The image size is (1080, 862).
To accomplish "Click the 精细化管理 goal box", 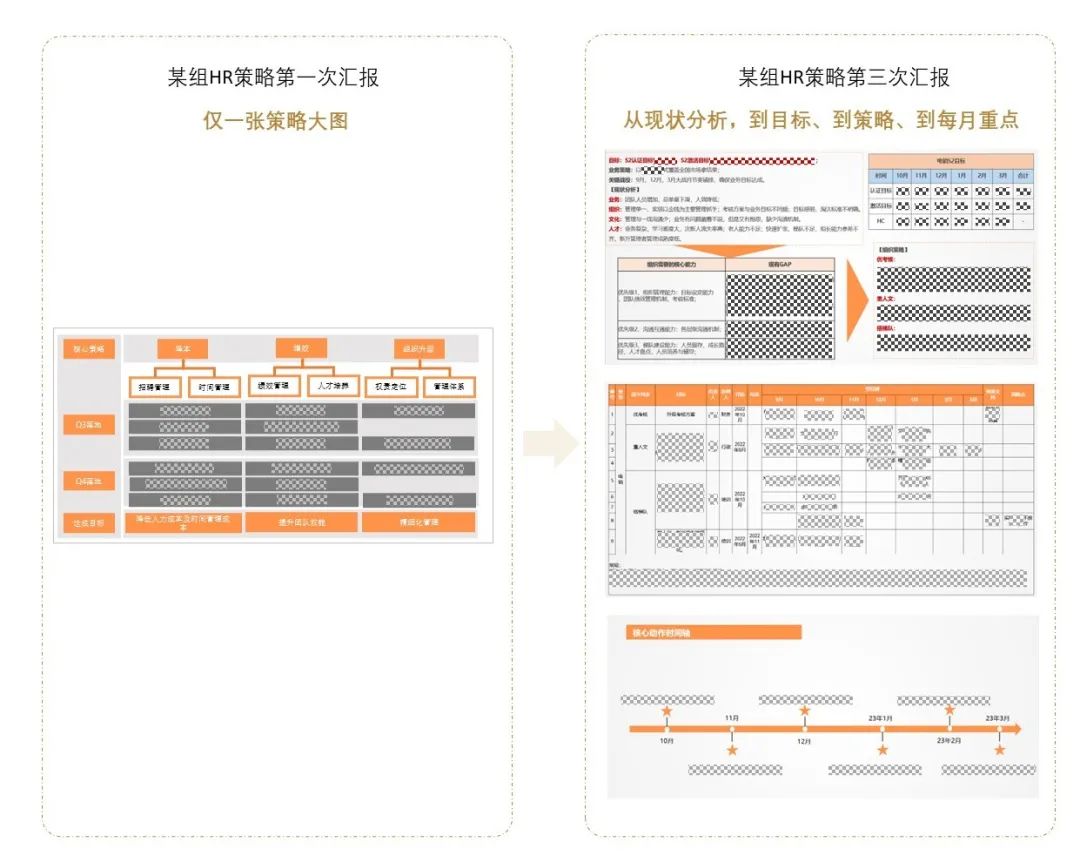I will (419, 522).
